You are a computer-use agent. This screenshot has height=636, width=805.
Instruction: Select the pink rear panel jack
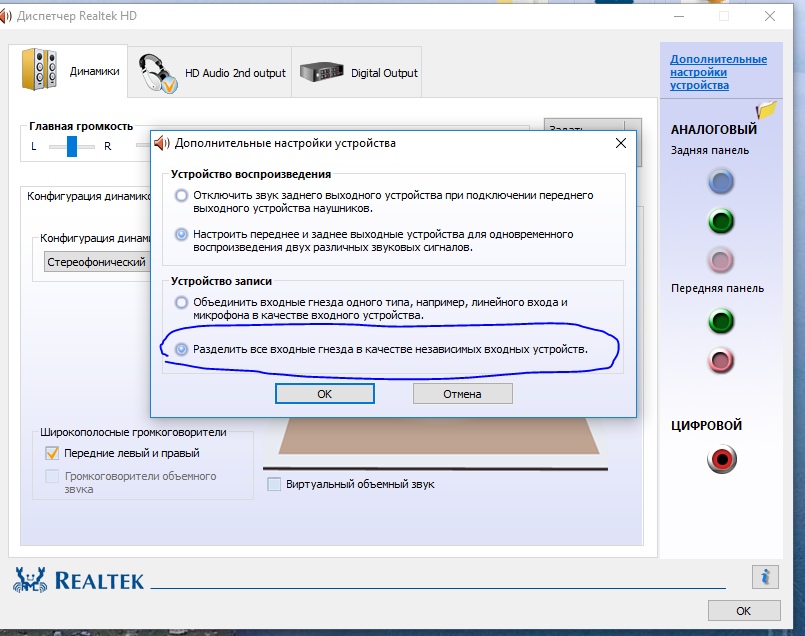point(721,260)
